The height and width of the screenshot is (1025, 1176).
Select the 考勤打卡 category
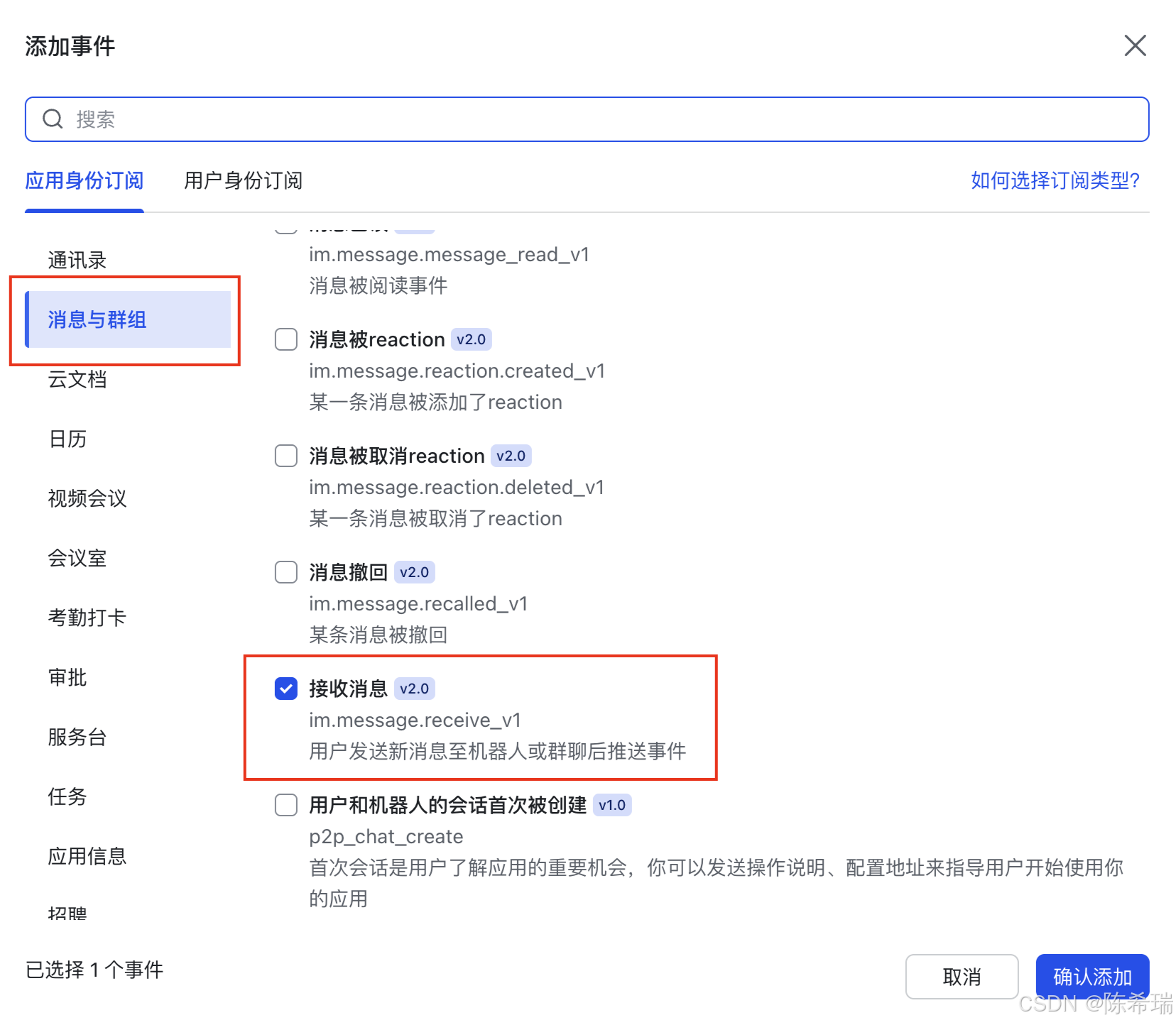click(x=87, y=618)
